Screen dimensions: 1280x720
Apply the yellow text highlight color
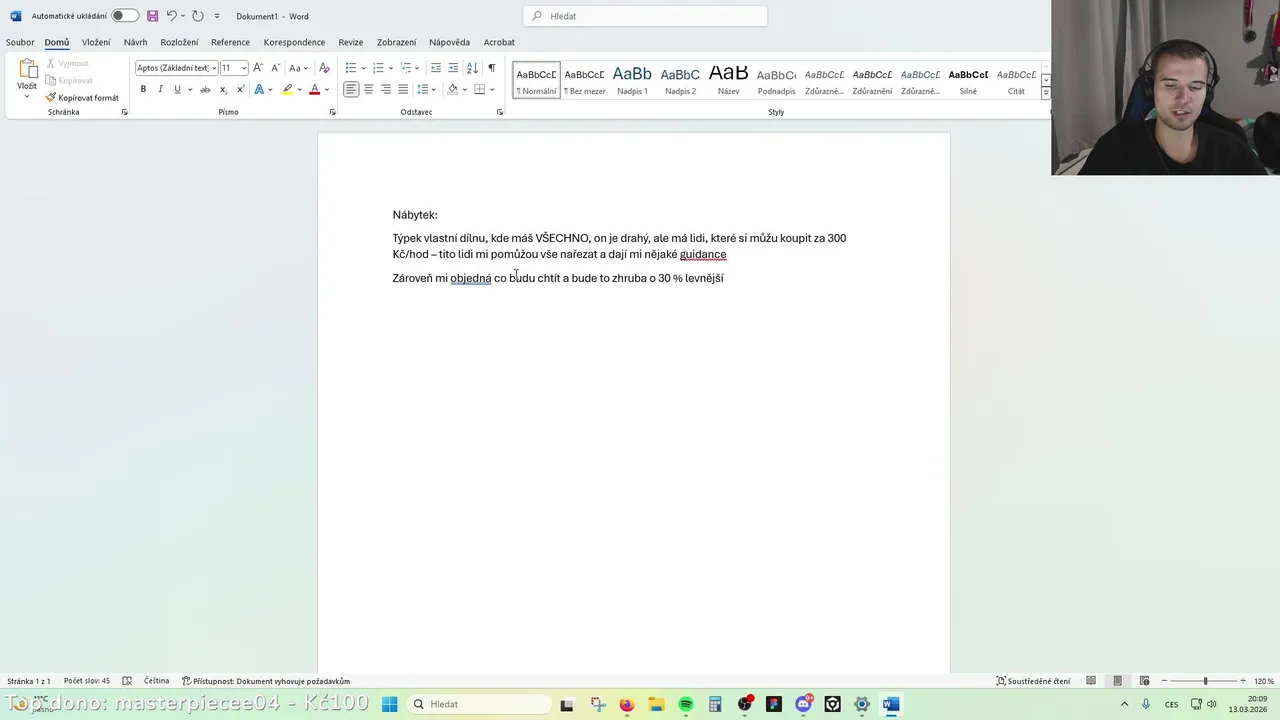(x=287, y=89)
